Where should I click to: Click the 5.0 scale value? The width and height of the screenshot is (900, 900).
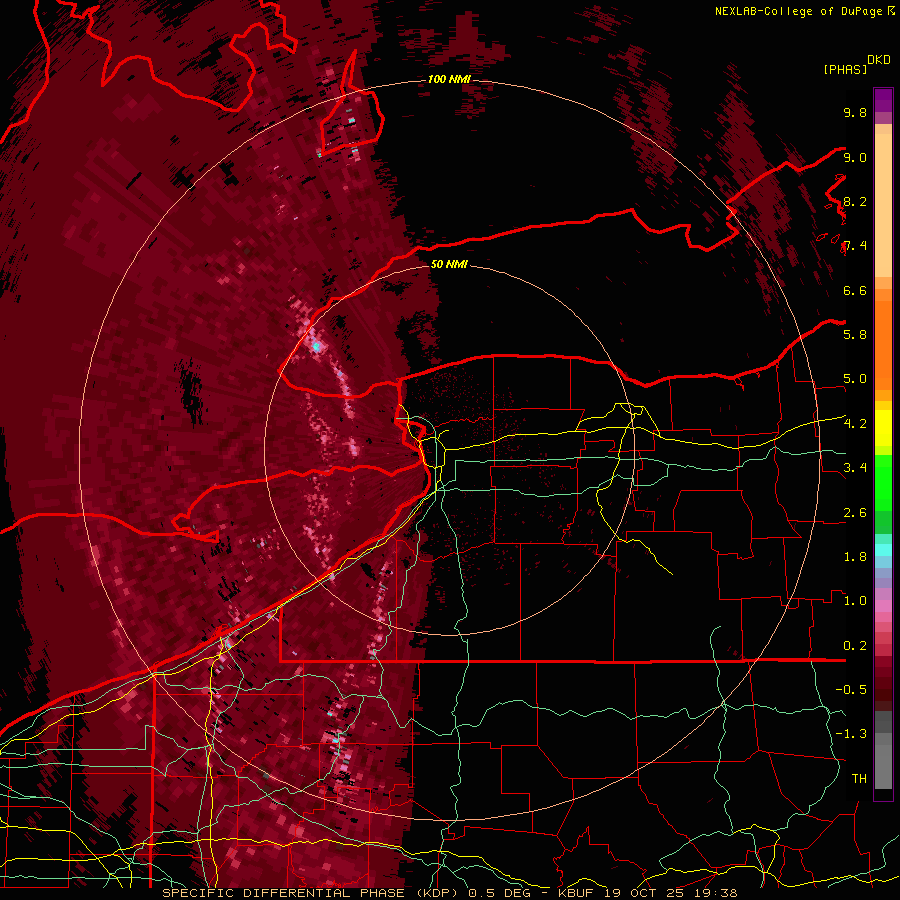tap(855, 379)
